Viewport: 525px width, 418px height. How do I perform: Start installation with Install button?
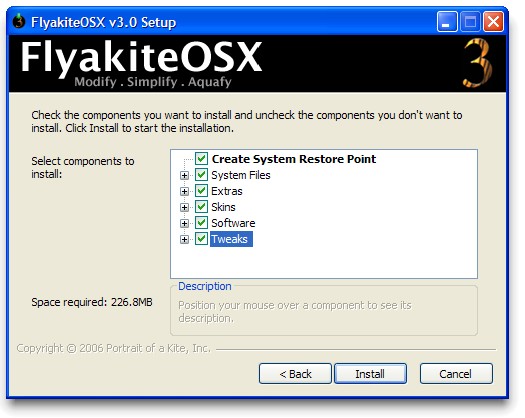pyautogui.click(x=370, y=373)
